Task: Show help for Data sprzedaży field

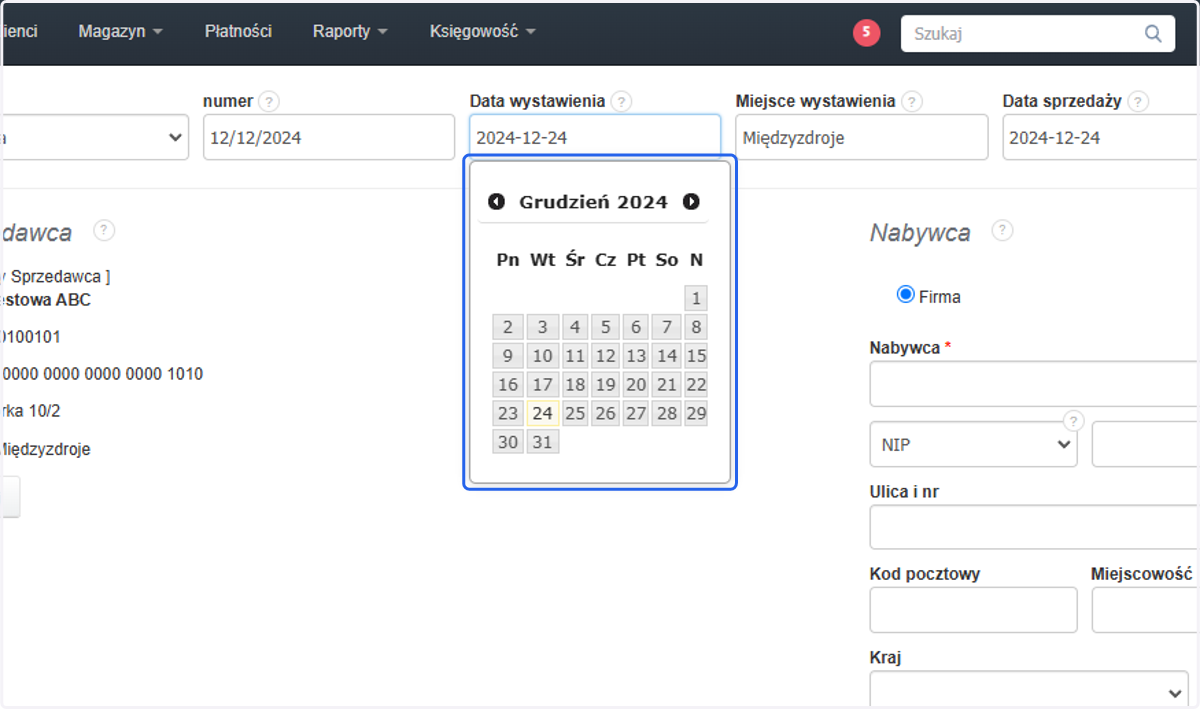Action: click(1138, 102)
